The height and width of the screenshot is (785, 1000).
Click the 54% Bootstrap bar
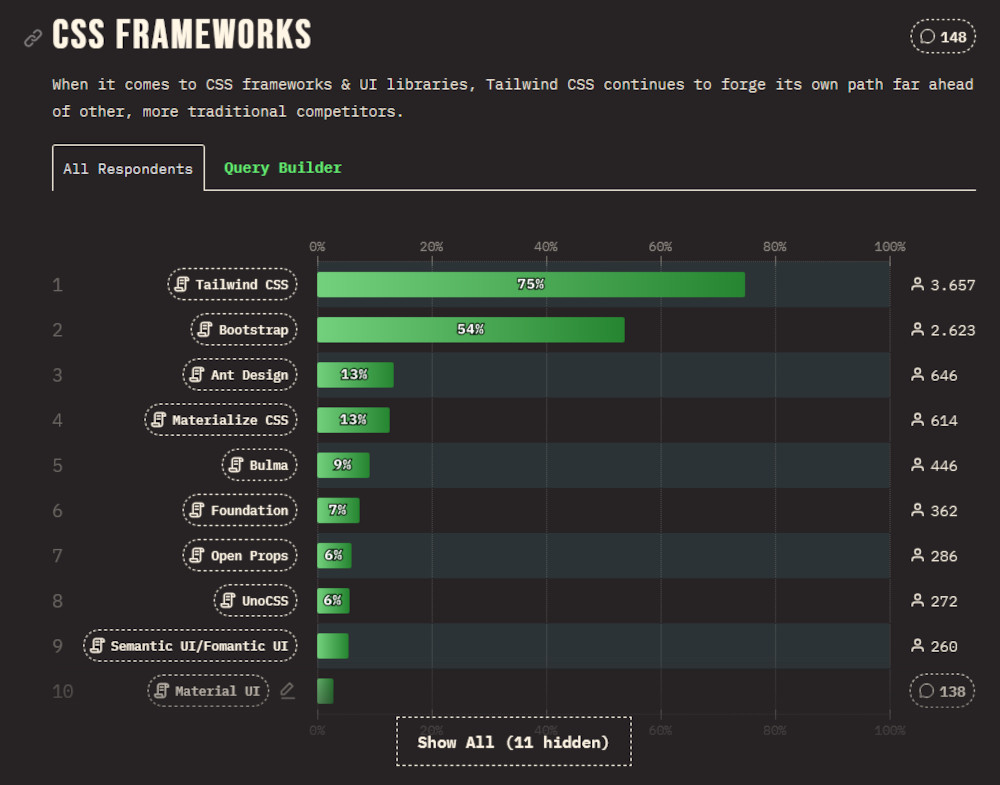coord(471,330)
